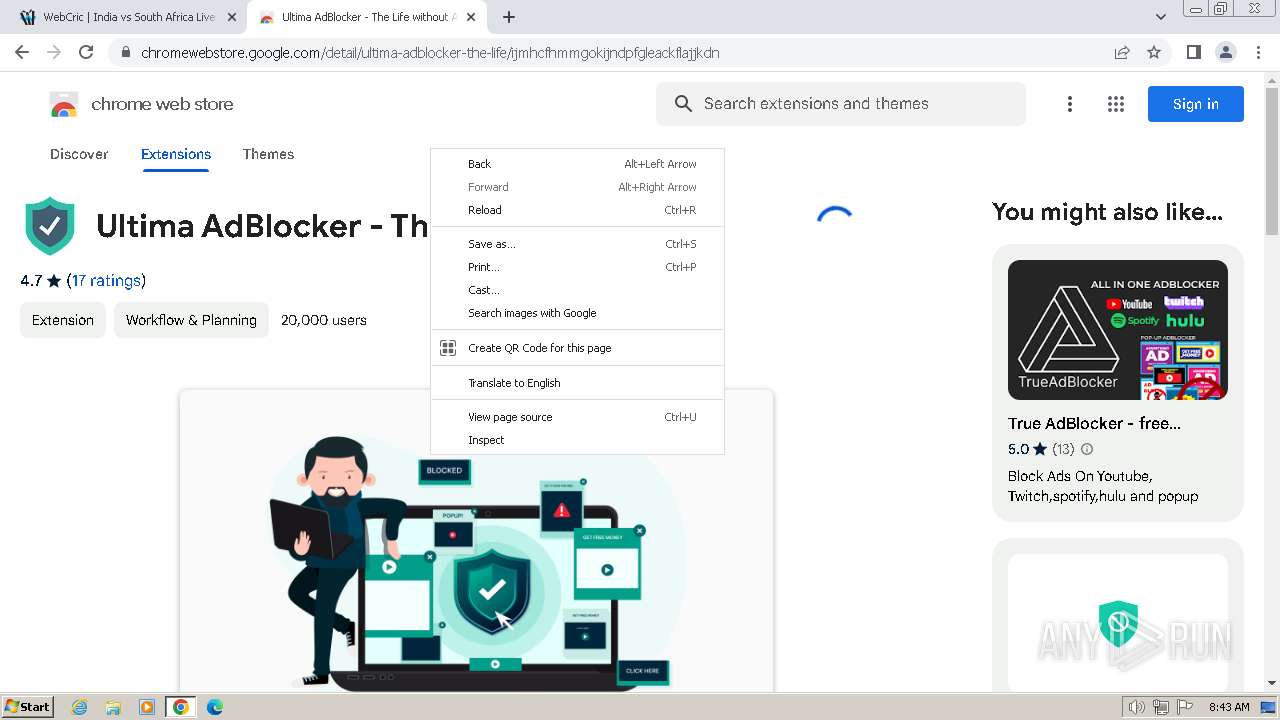Select Save as... in the context menu
The image size is (1280, 720).
pos(577,244)
